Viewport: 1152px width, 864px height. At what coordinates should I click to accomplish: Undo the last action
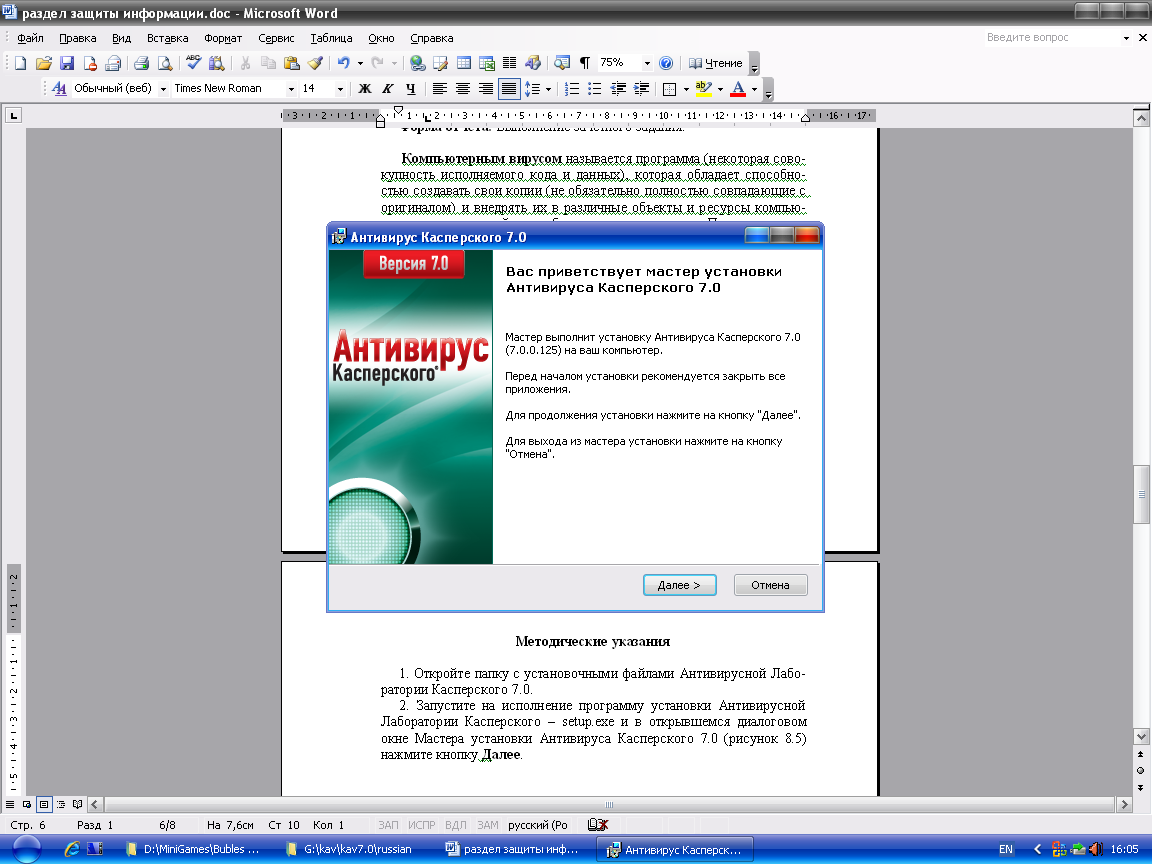[x=344, y=63]
